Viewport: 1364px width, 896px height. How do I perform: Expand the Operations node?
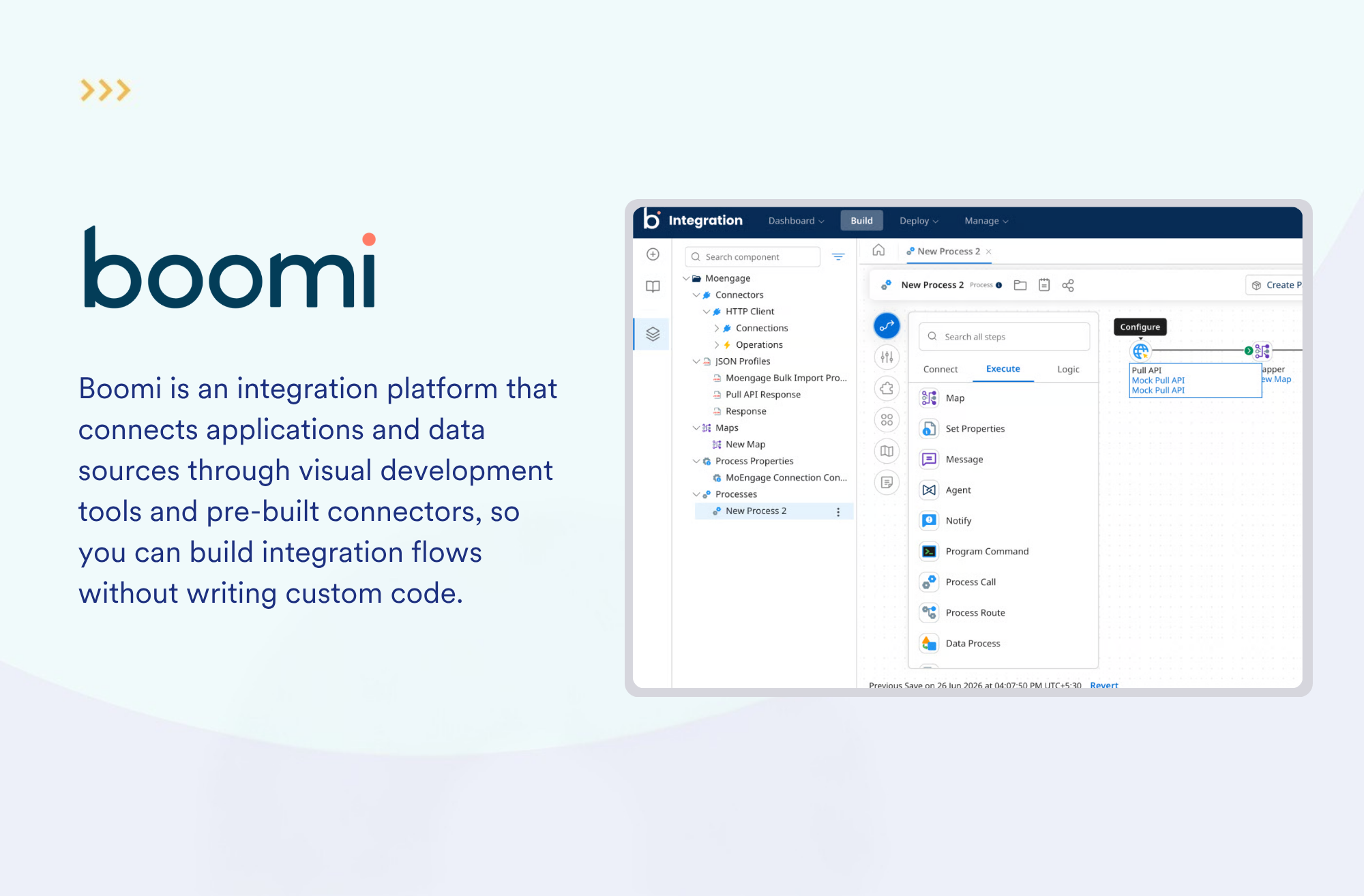coord(717,345)
